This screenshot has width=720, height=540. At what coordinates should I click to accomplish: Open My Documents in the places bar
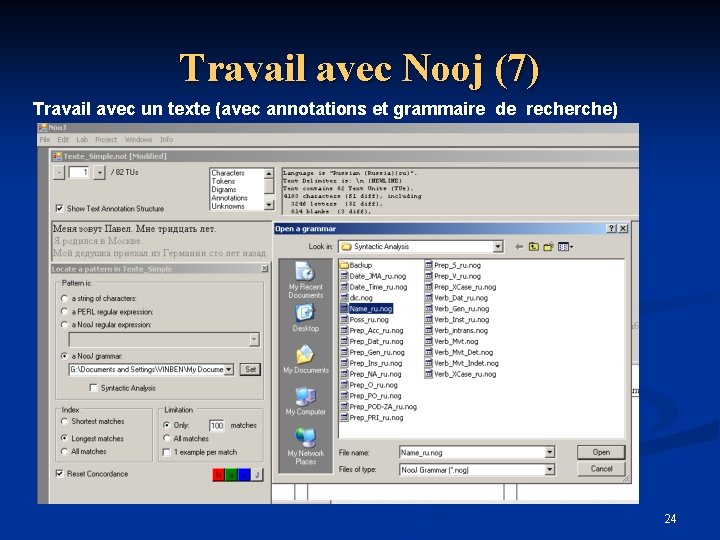[x=305, y=360]
